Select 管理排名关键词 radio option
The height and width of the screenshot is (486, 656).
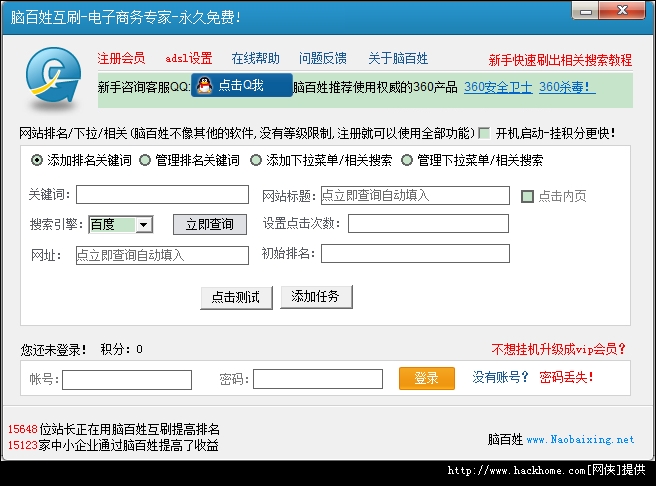click(145, 160)
